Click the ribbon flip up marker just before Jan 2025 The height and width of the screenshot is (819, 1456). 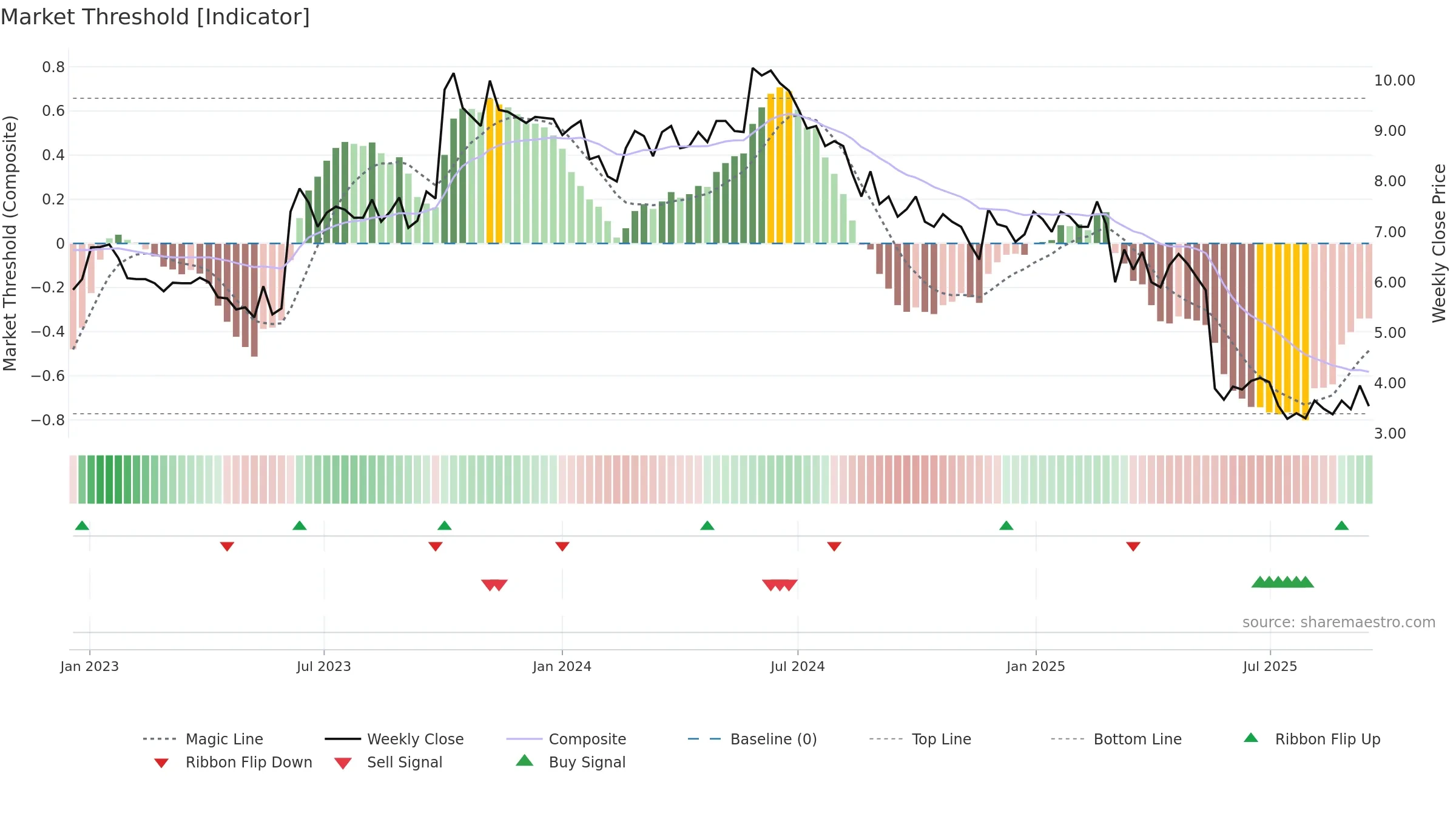pyautogui.click(x=1006, y=525)
